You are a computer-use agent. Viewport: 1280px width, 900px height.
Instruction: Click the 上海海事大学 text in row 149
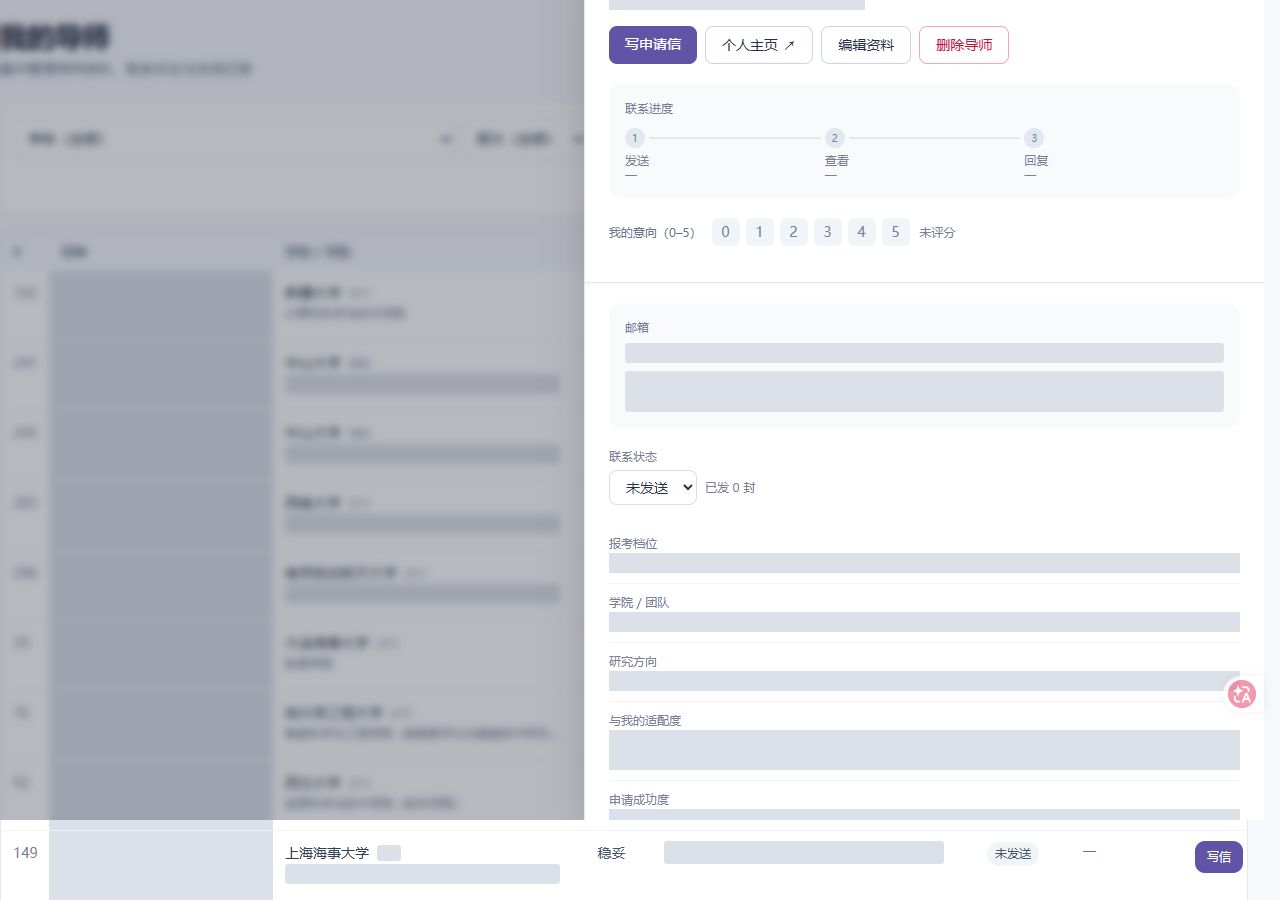click(x=327, y=853)
